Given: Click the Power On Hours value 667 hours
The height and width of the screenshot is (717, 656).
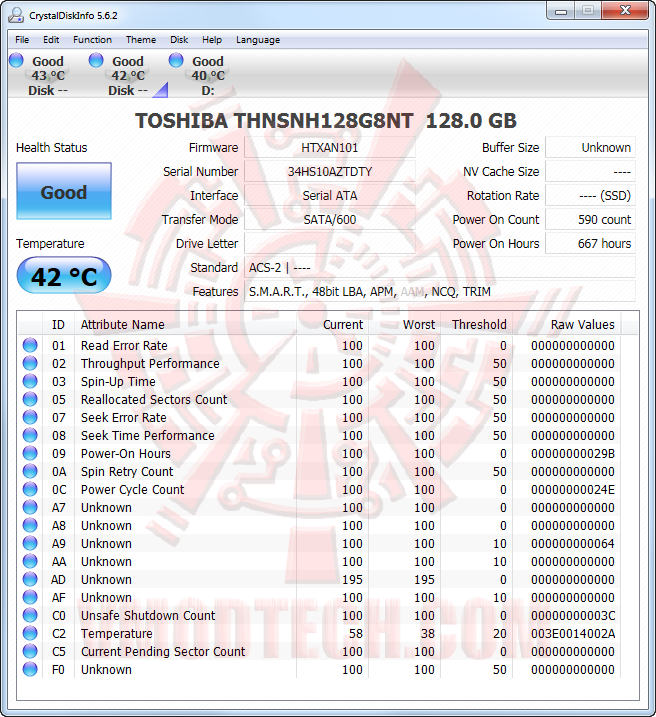Looking at the screenshot, I should pyautogui.click(x=590, y=244).
